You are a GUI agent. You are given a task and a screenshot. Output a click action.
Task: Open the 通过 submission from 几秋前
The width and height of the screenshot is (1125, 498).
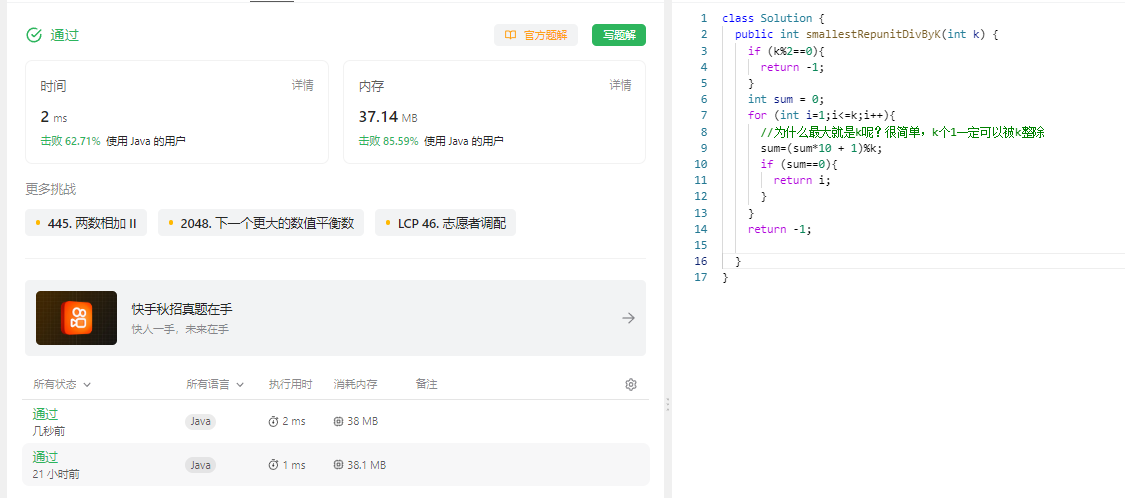pos(45,414)
